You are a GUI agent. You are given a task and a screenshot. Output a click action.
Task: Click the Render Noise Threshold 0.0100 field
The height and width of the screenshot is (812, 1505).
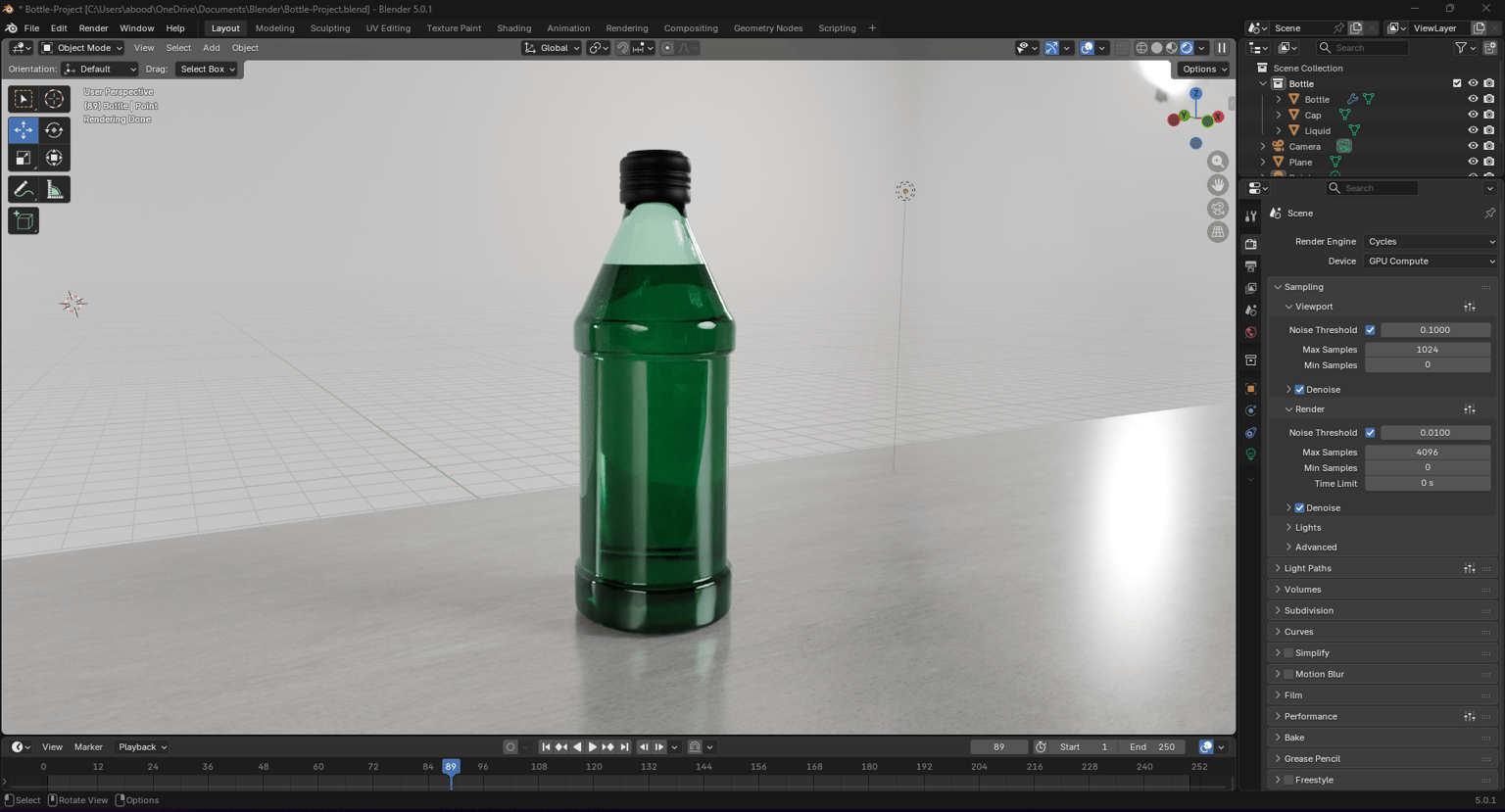pyautogui.click(x=1435, y=433)
